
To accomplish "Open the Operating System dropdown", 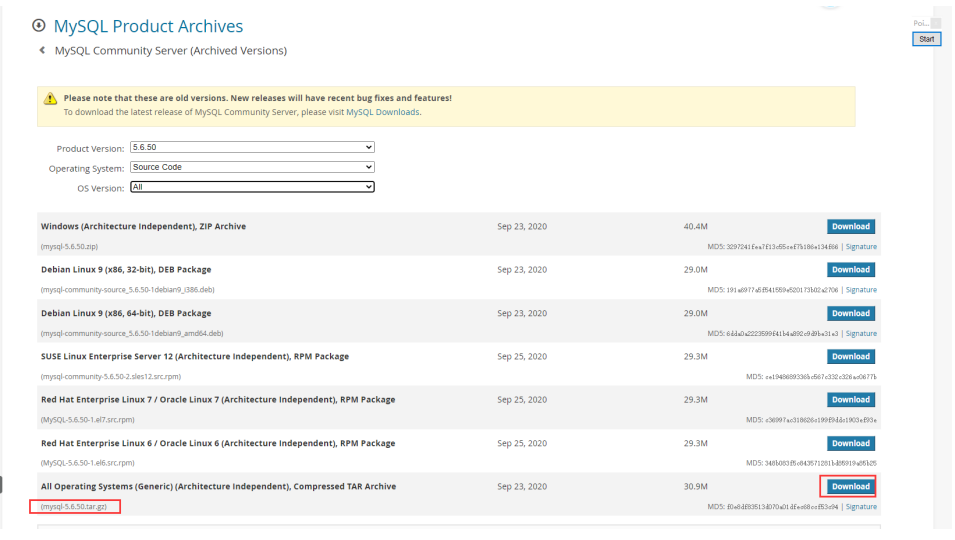I will (252, 167).
